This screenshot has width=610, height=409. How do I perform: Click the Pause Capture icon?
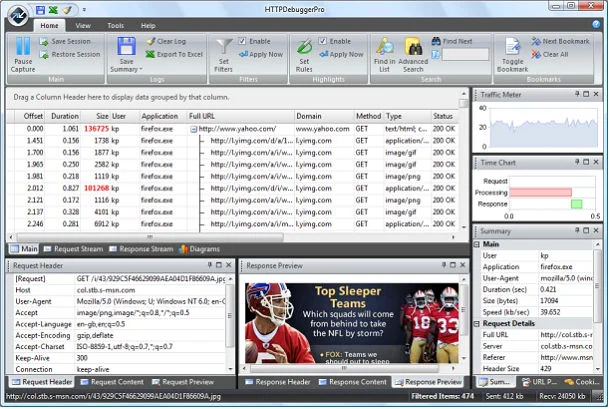coord(22,45)
